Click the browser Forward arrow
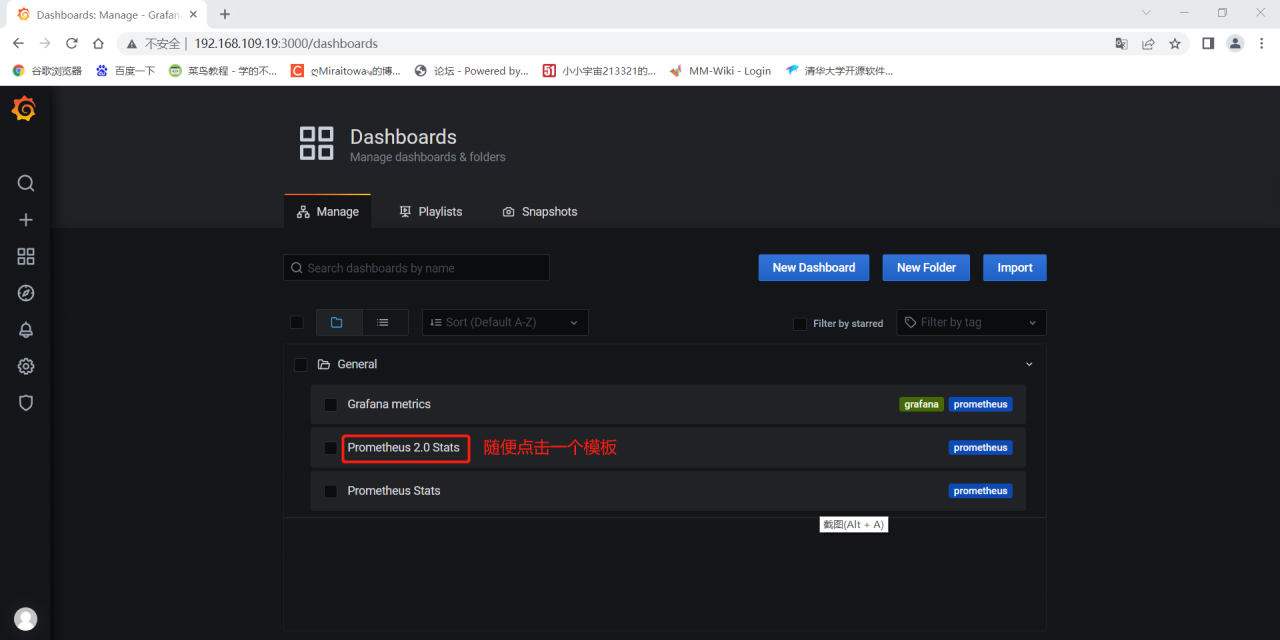The width and height of the screenshot is (1280, 640). [45, 44]
